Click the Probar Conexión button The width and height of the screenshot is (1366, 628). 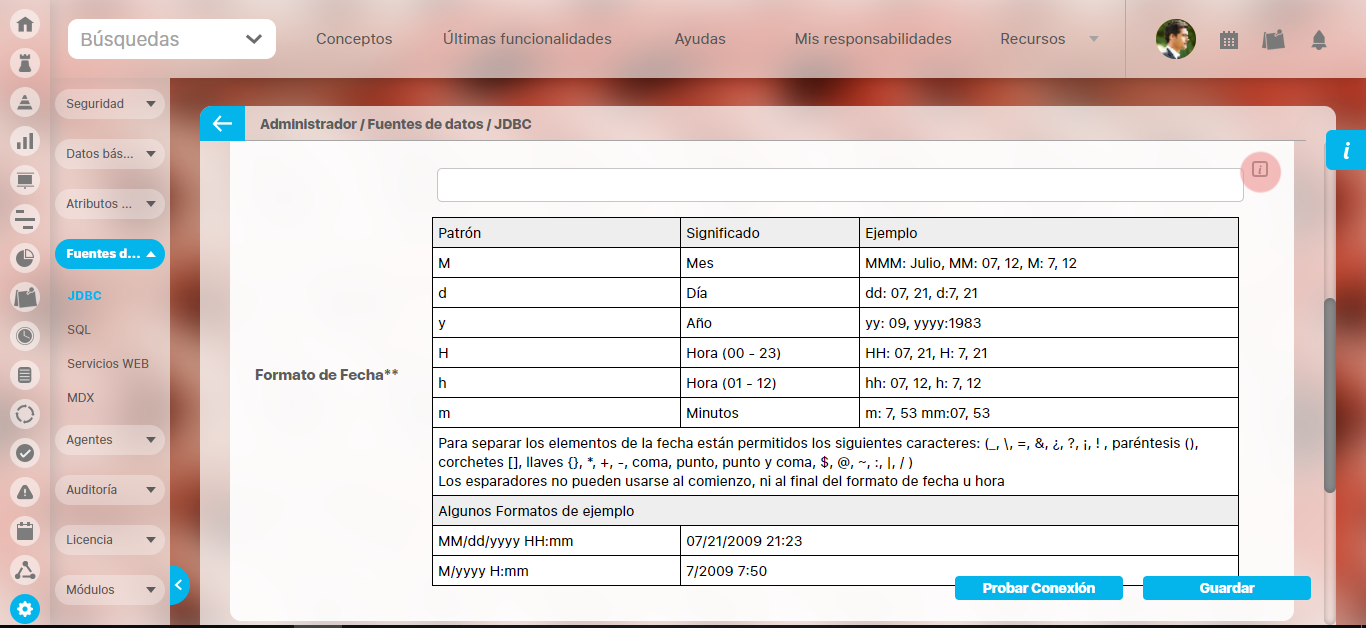1038,588
